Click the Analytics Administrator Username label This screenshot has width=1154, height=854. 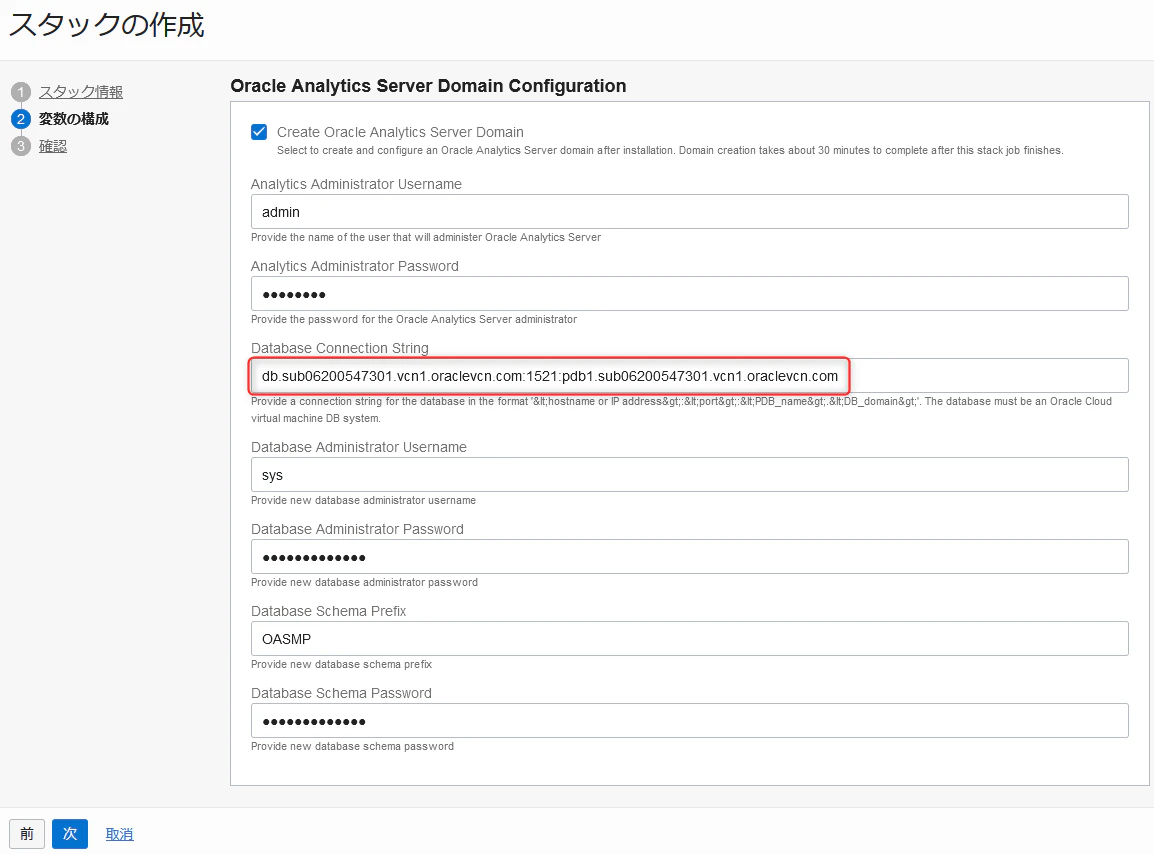click(x=356, y=184)
